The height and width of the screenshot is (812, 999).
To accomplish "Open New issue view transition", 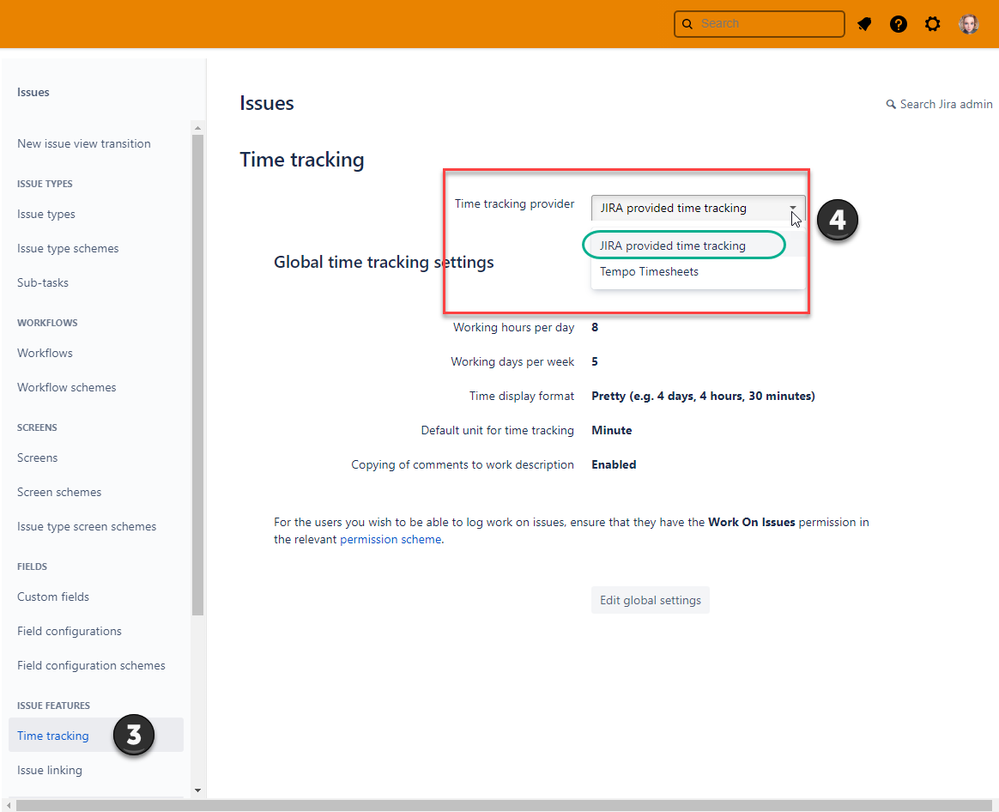I will coord(84,144).
